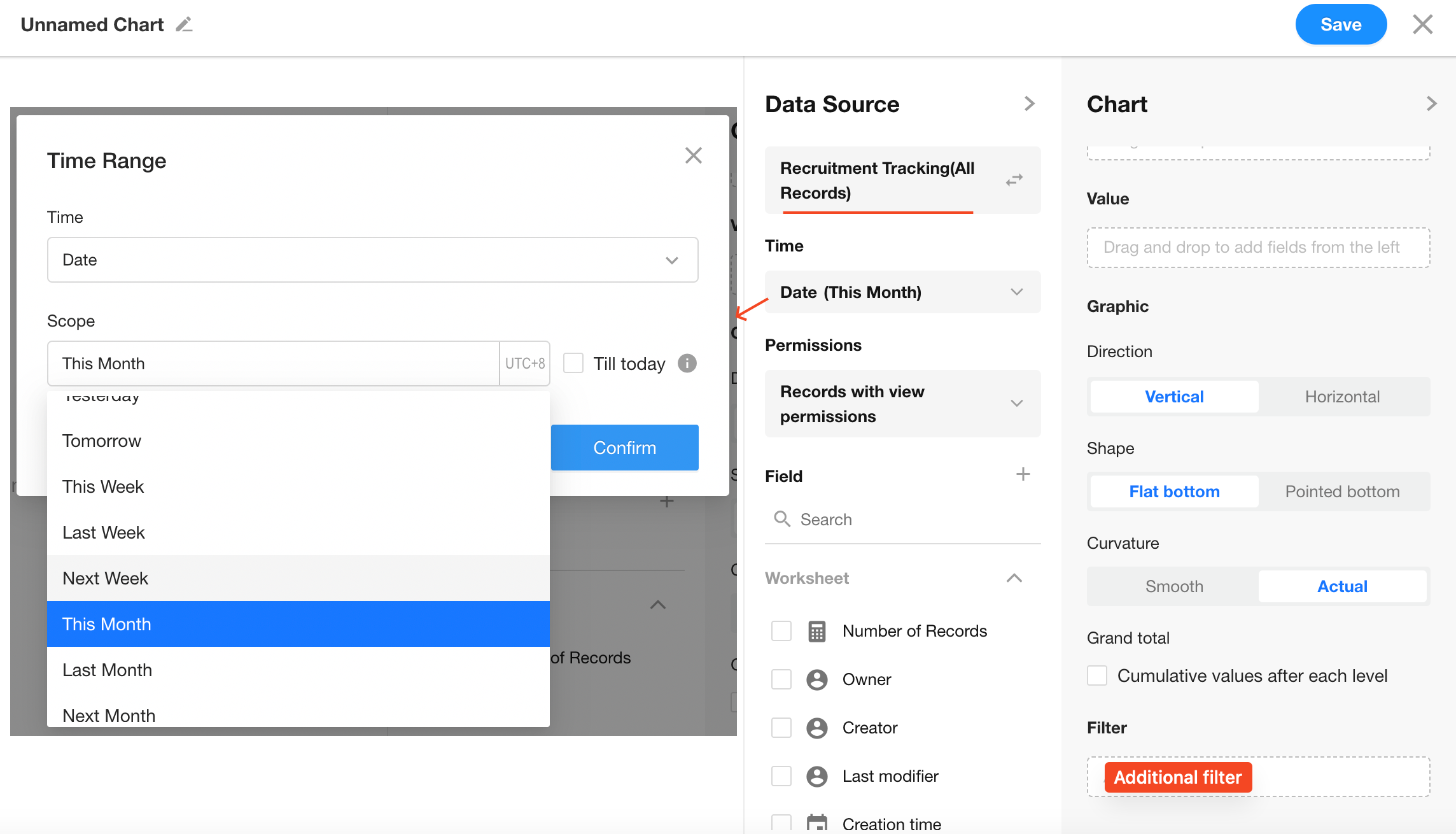Screen dimensions: 1456x834
Task: Click the info icon beside Till today
Action: point(687,364)
